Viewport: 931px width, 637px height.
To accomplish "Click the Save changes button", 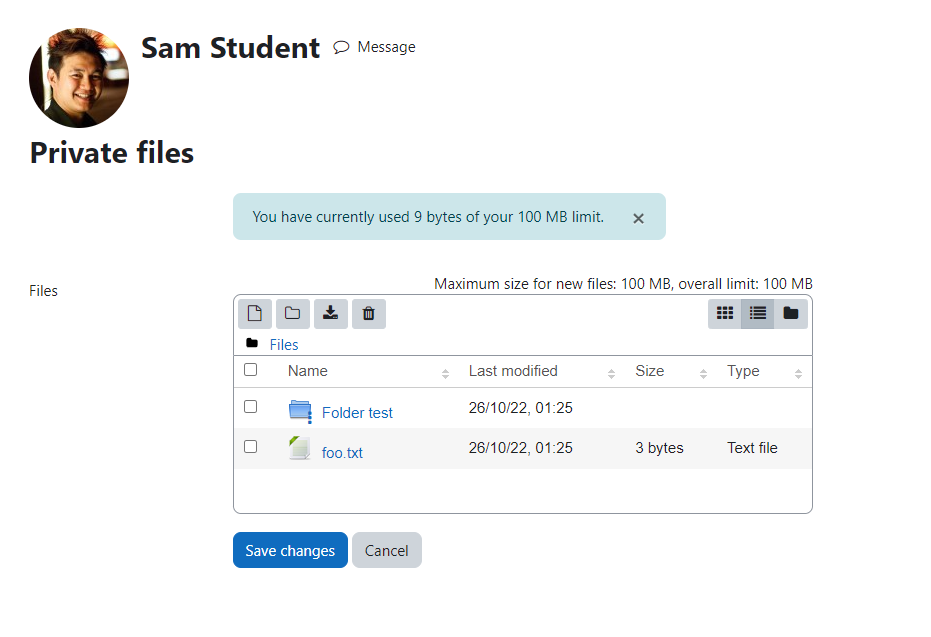I will pyautogui.click(x=290, y=550).
